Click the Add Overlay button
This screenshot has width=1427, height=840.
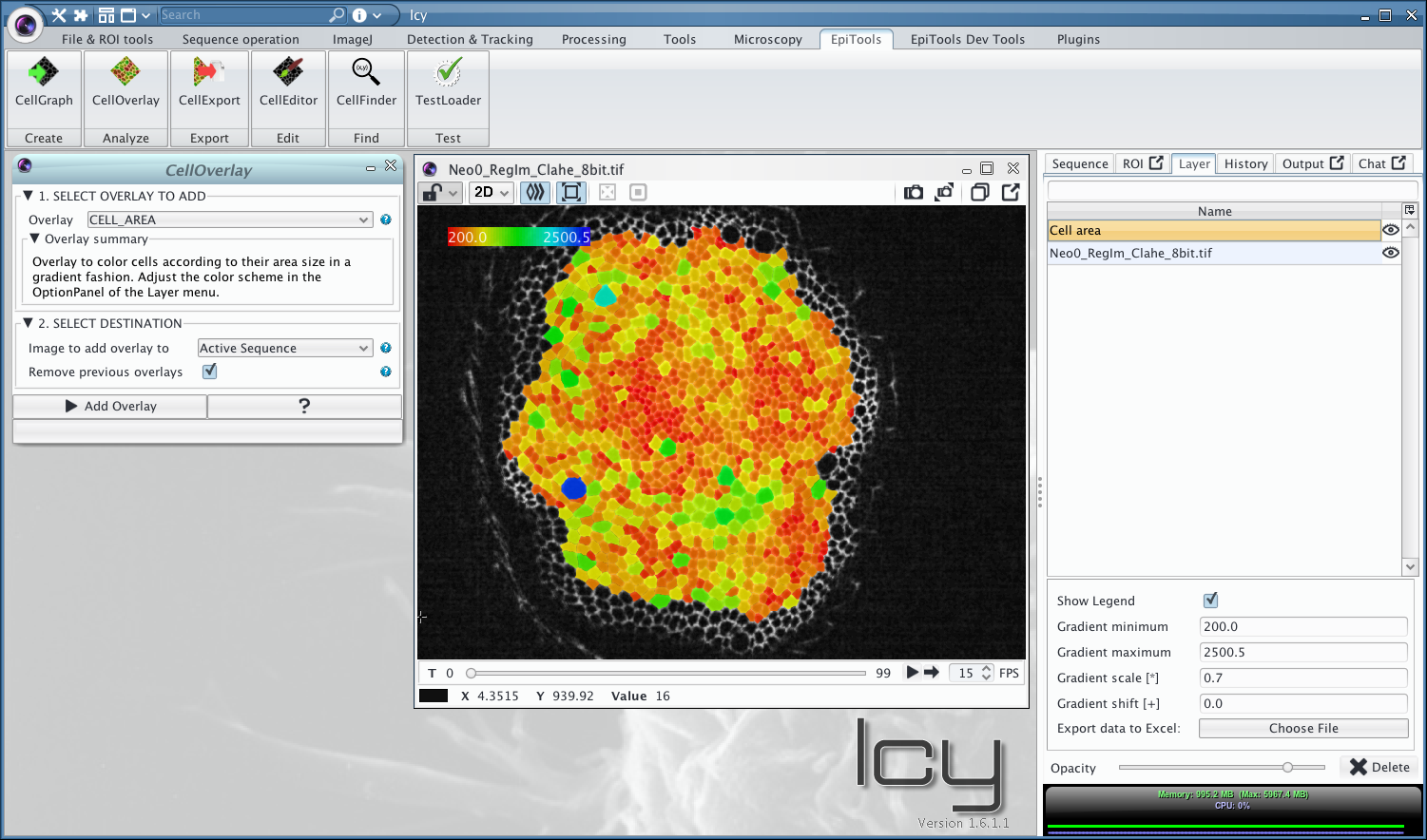tap(110, 406)
